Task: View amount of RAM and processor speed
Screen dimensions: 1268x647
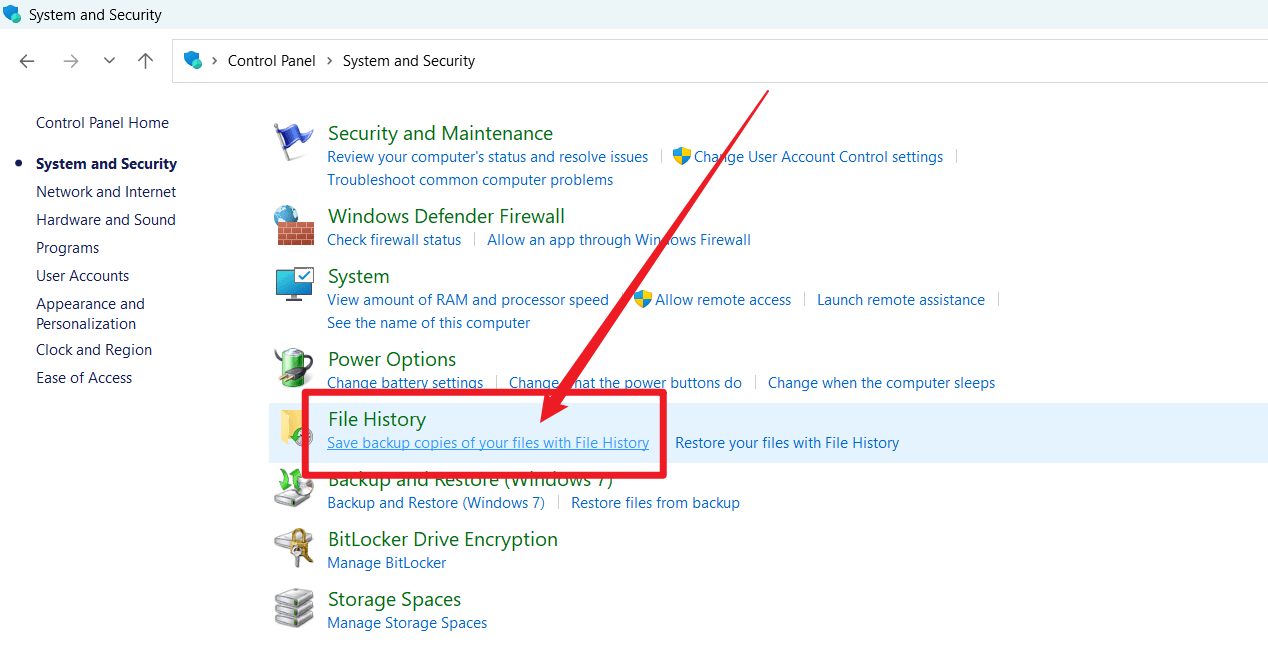Action: click(468, 300)
